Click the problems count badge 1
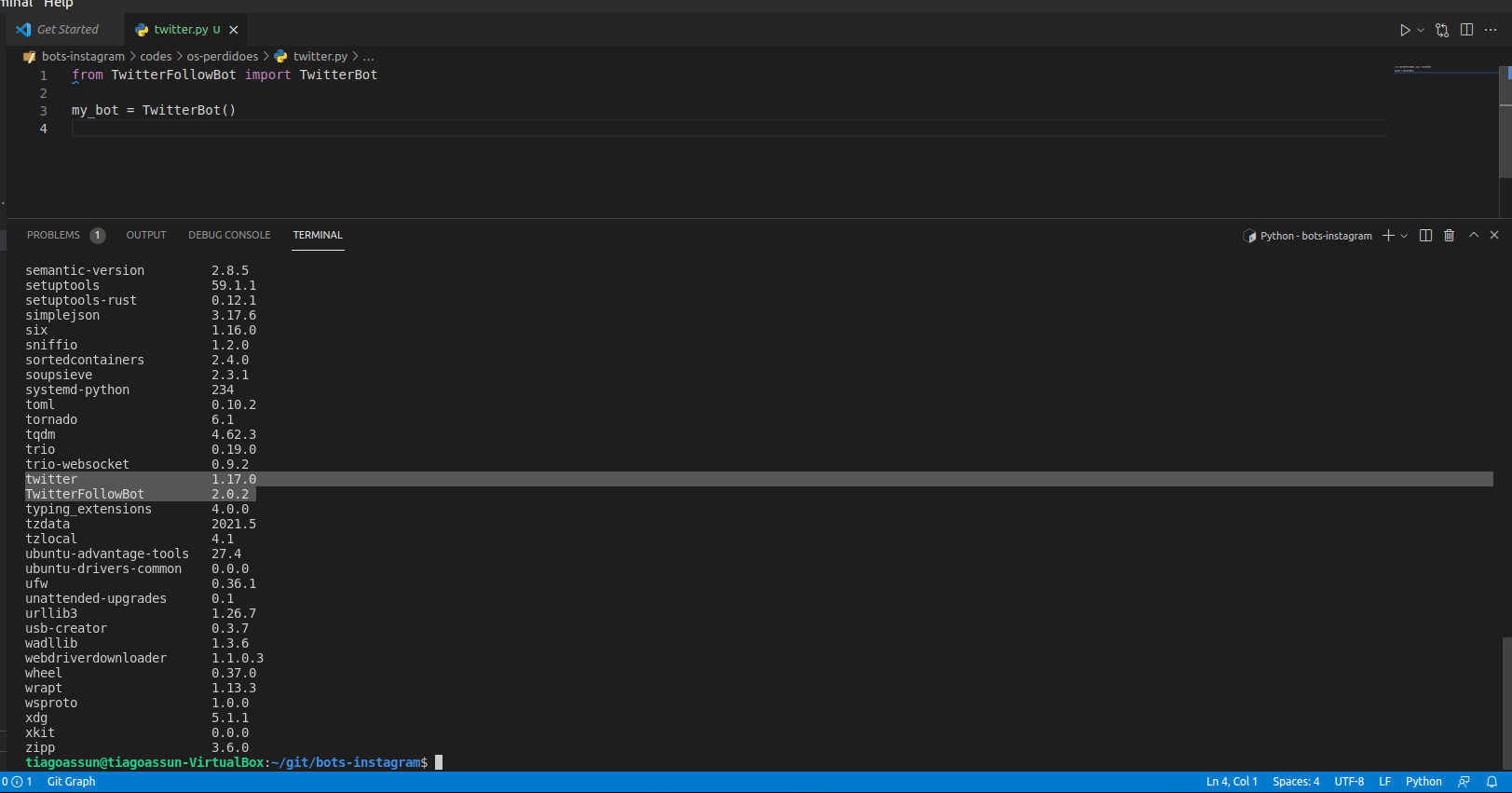This screenshot has height=793, width=1512. (97, 236)
